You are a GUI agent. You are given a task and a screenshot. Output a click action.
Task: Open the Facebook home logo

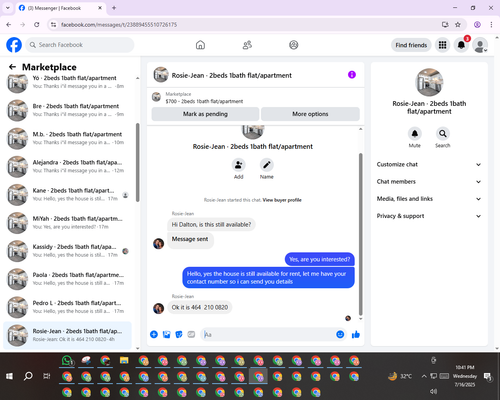pos(14,45)
